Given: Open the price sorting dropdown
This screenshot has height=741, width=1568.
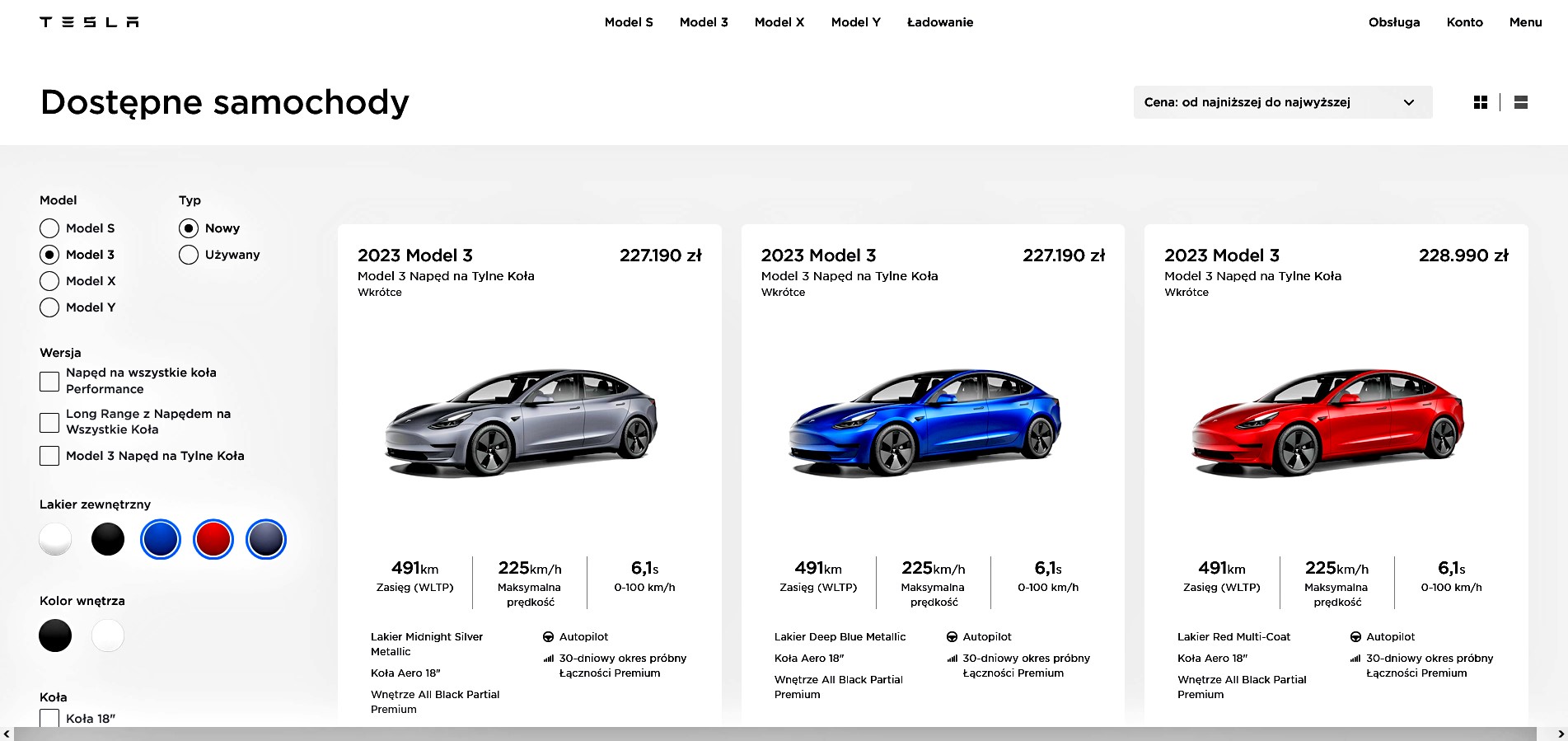Looking at the screenshot, I should coord(1283,102).
